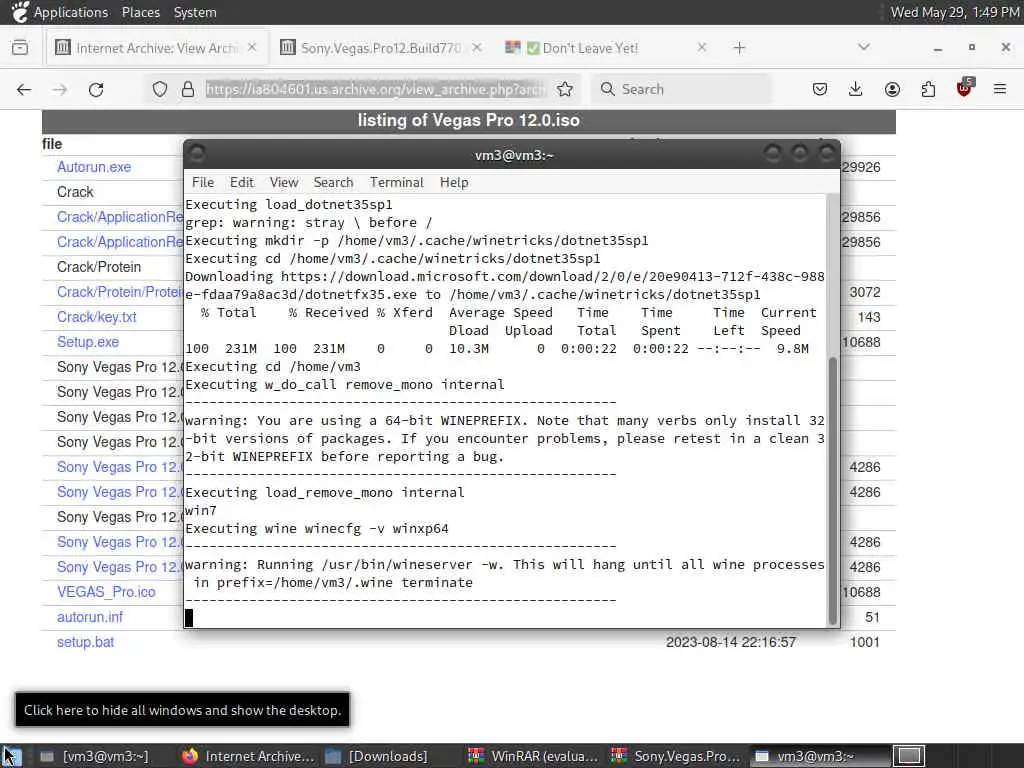Open the Autorun.exe link
Viewport: 1024px width, 768px height.
tap(94, 167)
